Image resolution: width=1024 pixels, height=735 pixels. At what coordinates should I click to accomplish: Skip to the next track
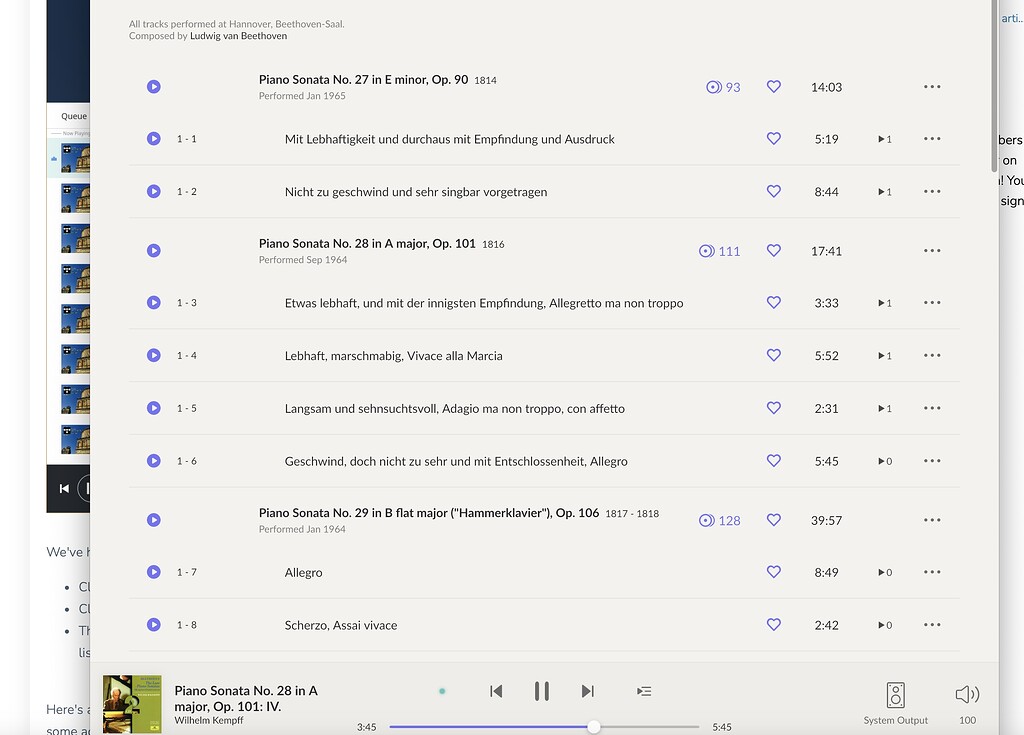coord(587,690)
